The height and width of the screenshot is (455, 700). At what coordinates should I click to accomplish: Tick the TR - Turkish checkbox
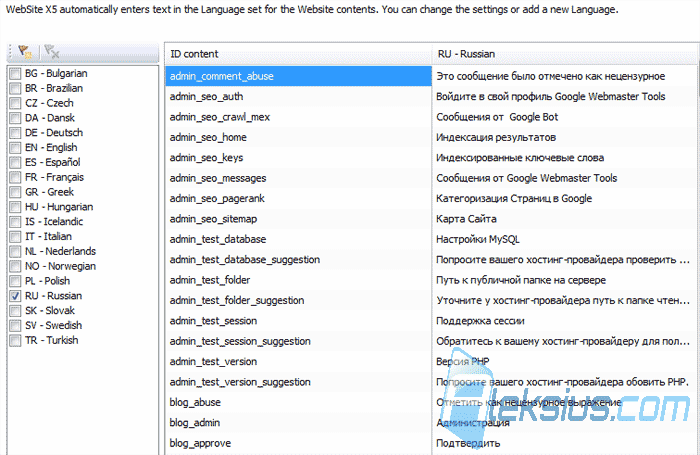click(x=15, y=340)
